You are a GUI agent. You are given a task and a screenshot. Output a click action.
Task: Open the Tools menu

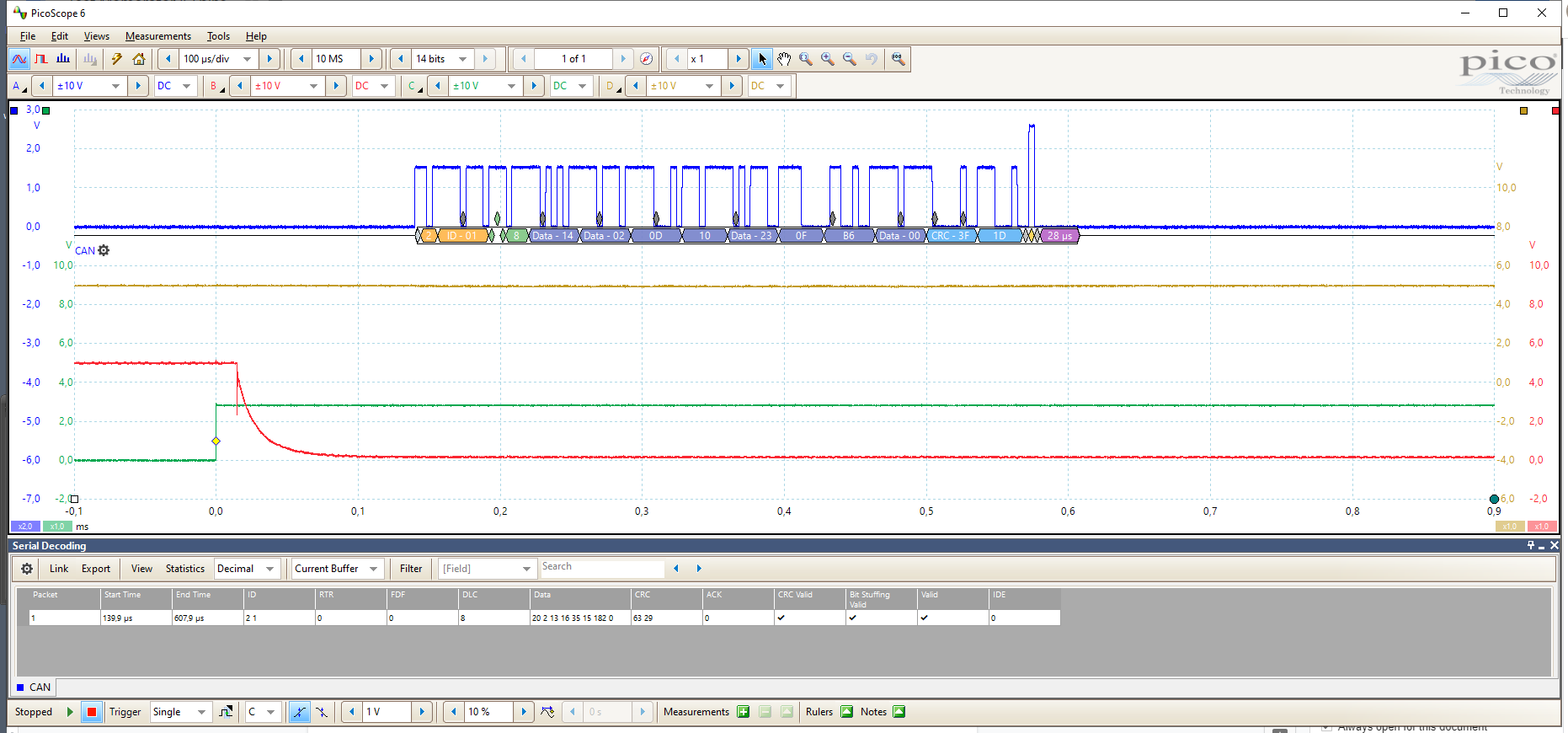coord(219,36)
